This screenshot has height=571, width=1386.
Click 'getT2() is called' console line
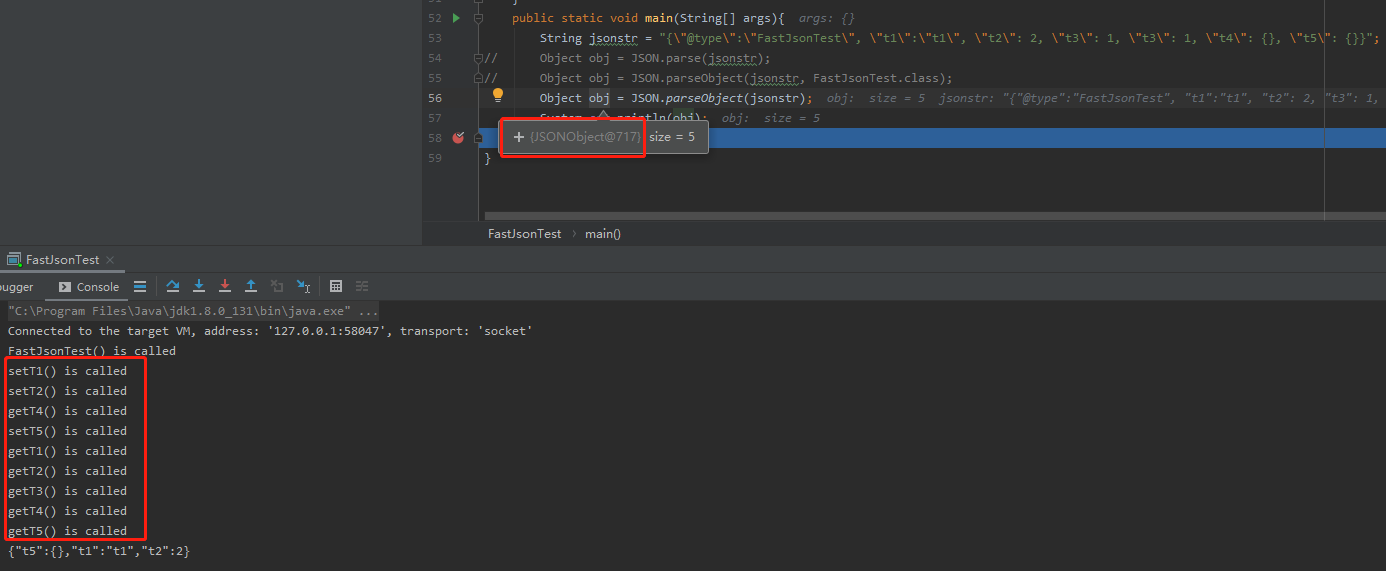click(68, 471)
